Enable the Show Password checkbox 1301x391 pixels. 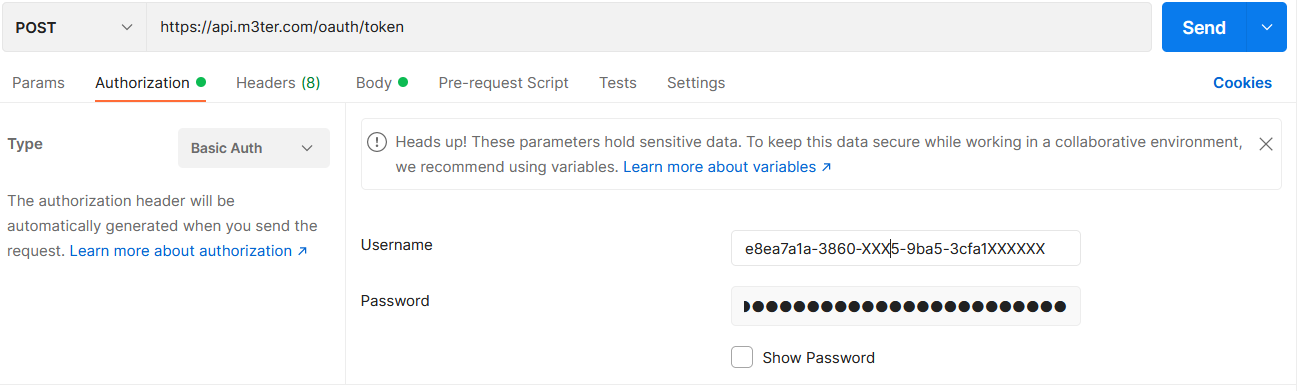(742, 357)
